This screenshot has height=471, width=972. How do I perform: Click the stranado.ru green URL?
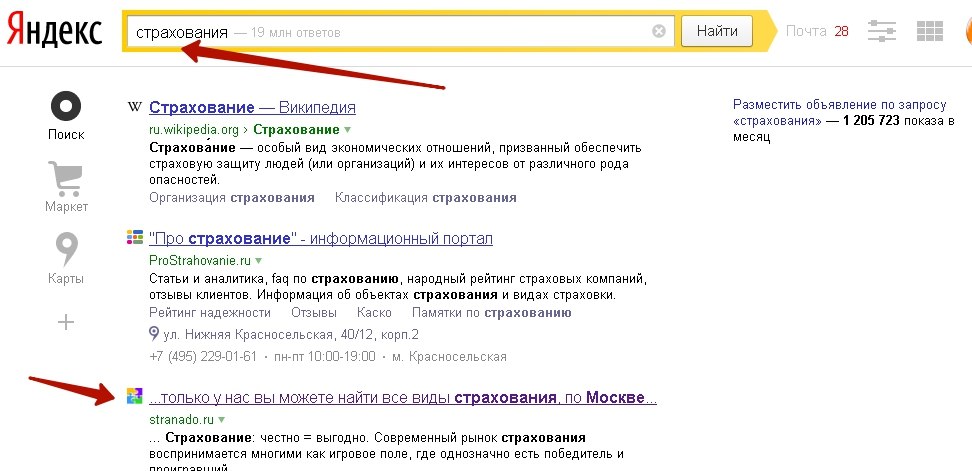pos(181,420)
